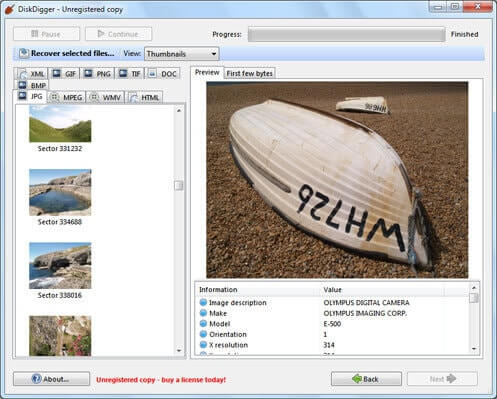Click the thumbnail list scroll-down arrow
Image resolution: width=497 pixels, height=399 pixels.
(x=179, y=351)
